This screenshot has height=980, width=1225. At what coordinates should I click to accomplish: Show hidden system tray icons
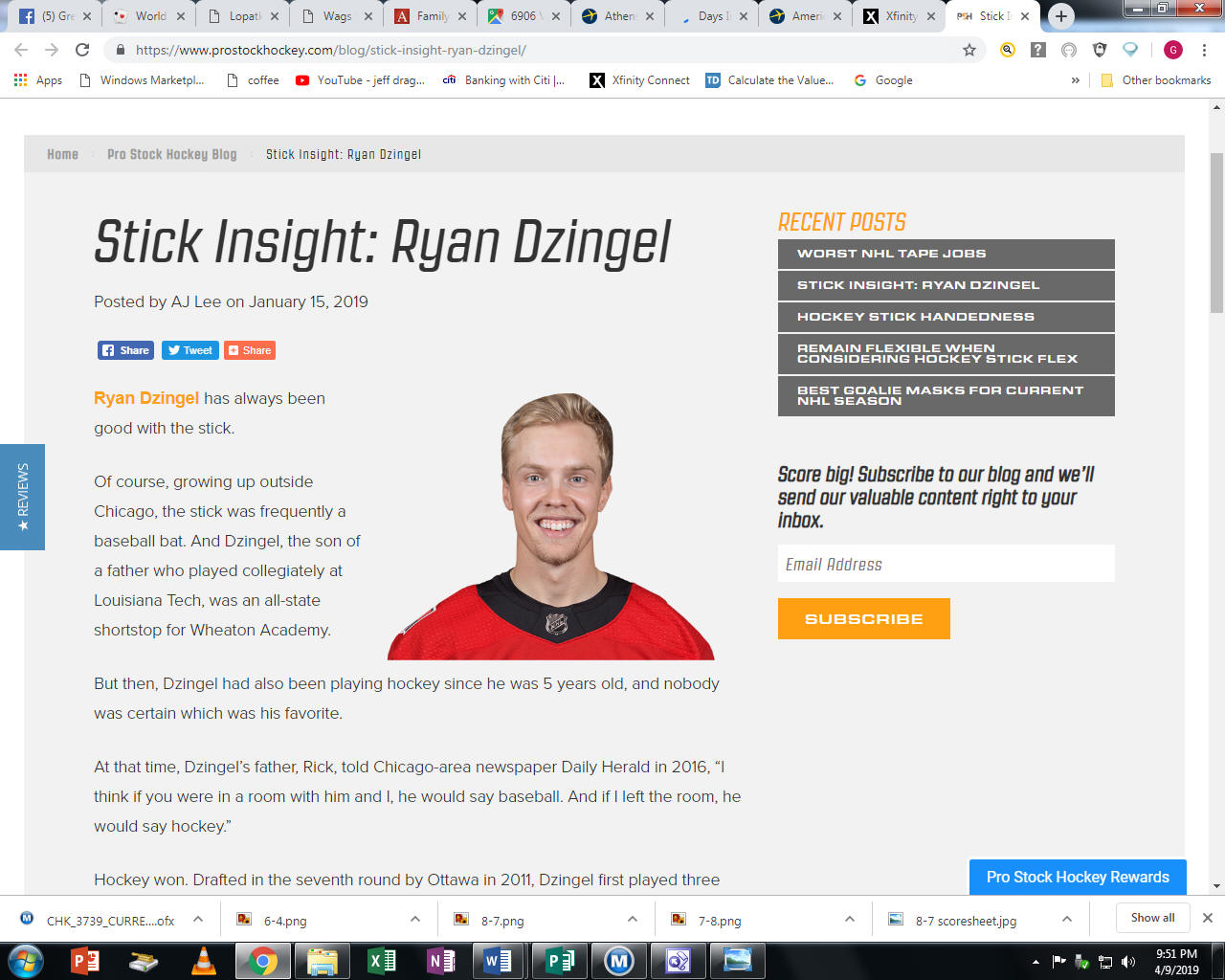click(1036, 962)
